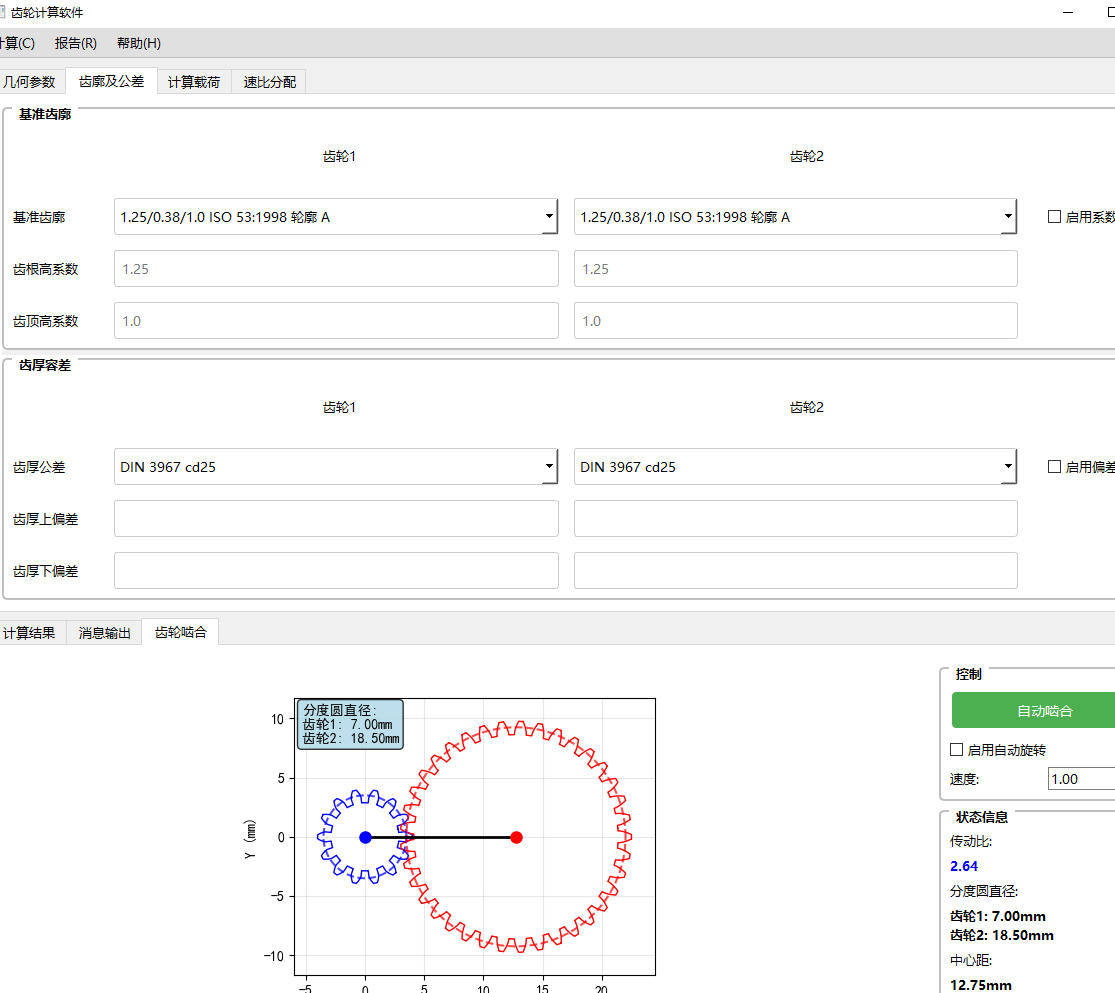Expand the 齿轮2 基准齿廓 dropdown
Image resolution: width=1115 pixels, height=993 pixels.
795,217
